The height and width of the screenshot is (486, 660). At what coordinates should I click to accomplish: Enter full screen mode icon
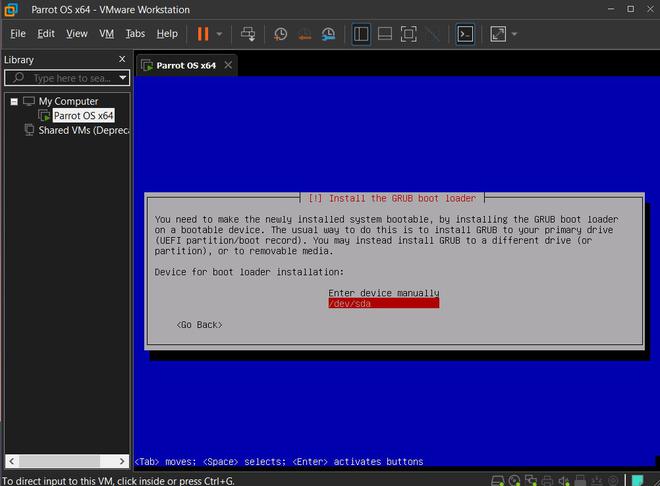(x=409, y=34)
